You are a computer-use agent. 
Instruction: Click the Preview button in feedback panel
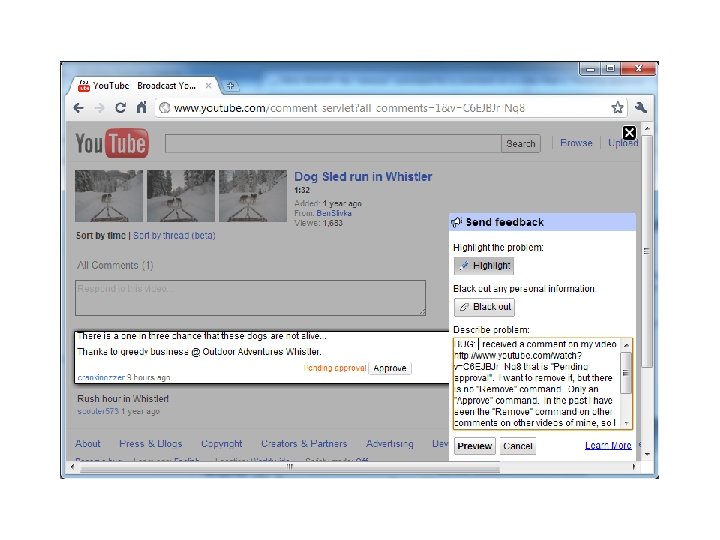(475, 446)
